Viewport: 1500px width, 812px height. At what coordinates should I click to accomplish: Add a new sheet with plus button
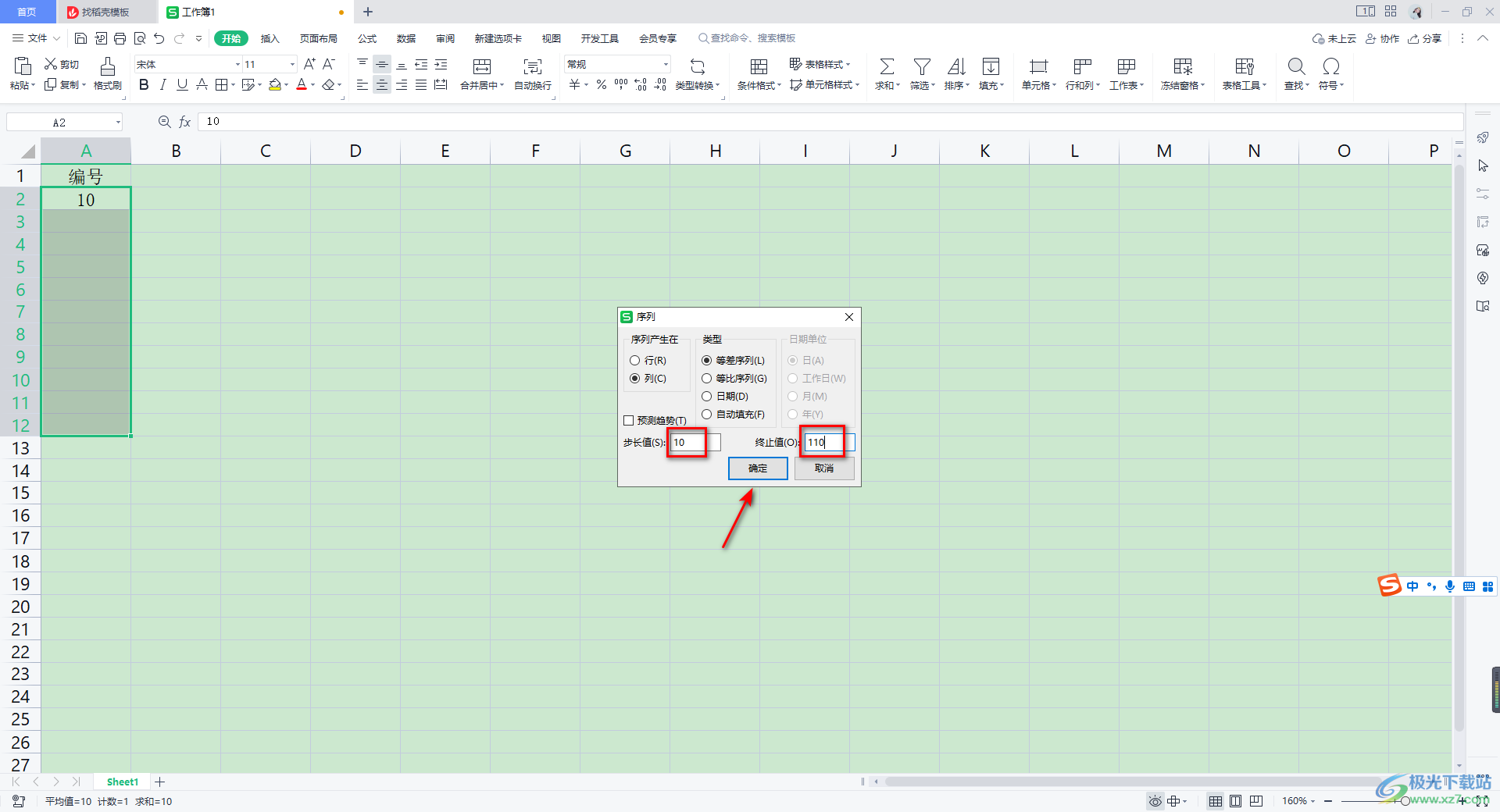tap(160, 782)
